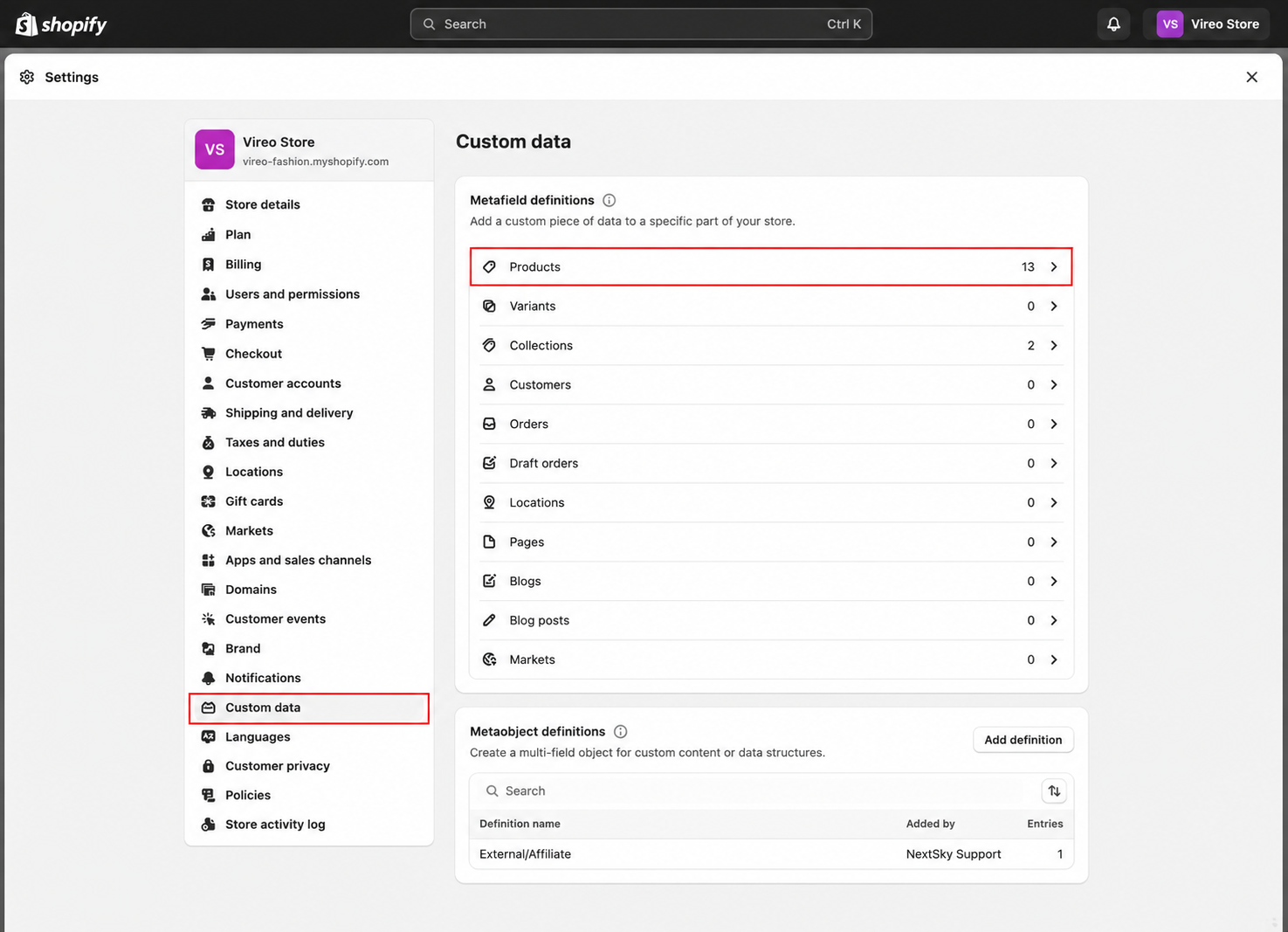Image resolution: width=1288 pixels, height=932 pixels.
Task: Close the Settings panel
Action: 1251,77
